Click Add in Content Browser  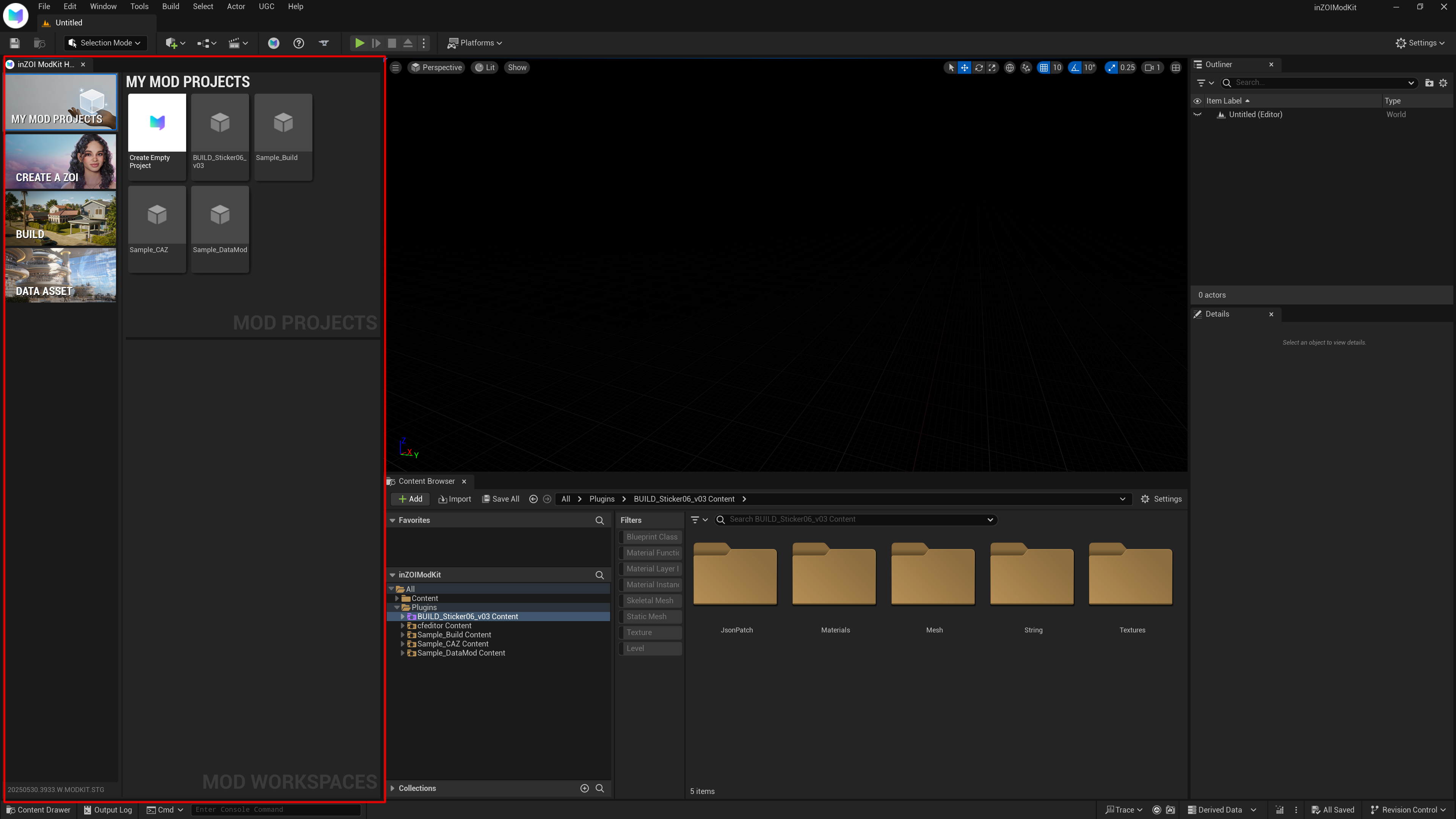(410, 499)
